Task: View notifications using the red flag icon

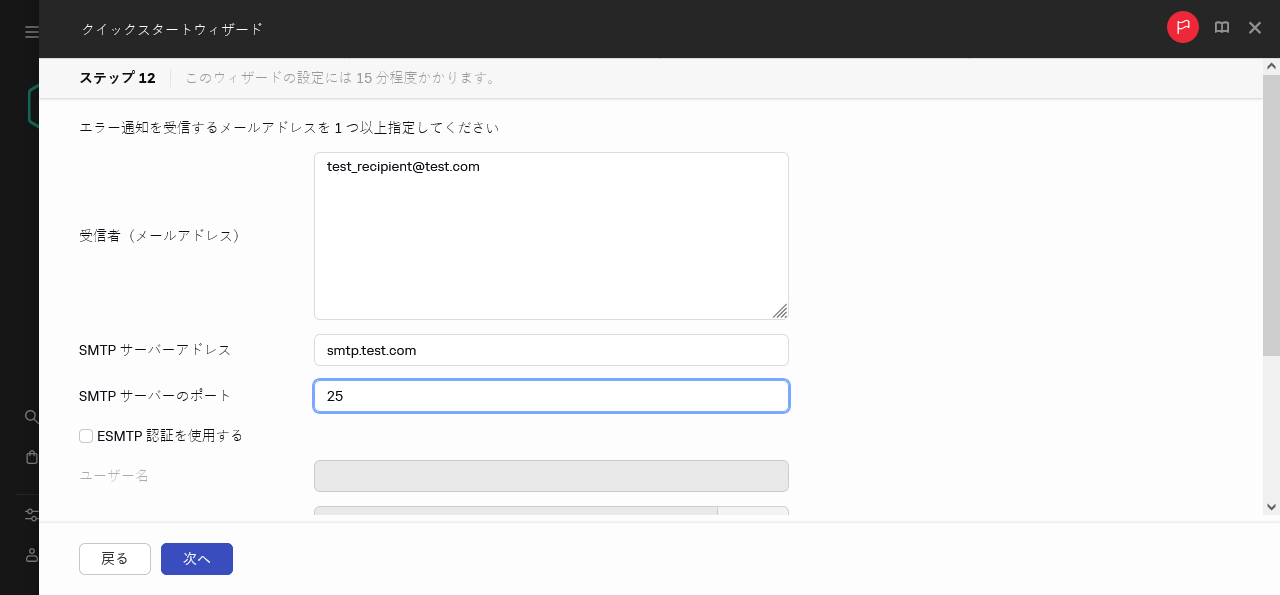Action: pyautogui.click(x=1182, y=27)
